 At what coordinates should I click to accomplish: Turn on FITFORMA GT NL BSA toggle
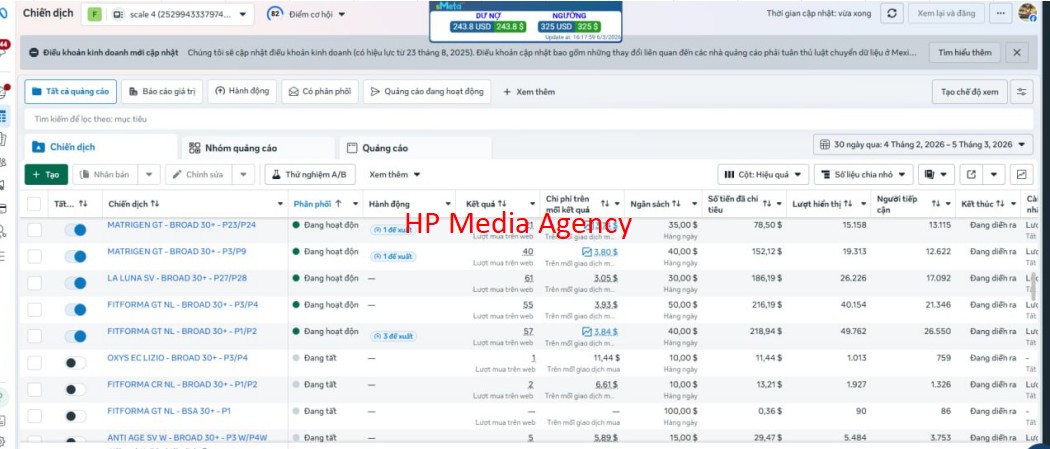tap(76, 416)
